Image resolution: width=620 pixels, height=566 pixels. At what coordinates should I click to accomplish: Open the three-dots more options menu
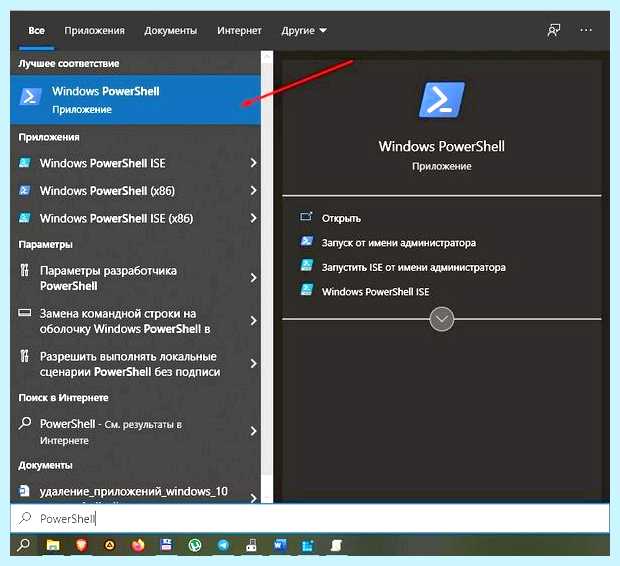(x=586, y=30)
